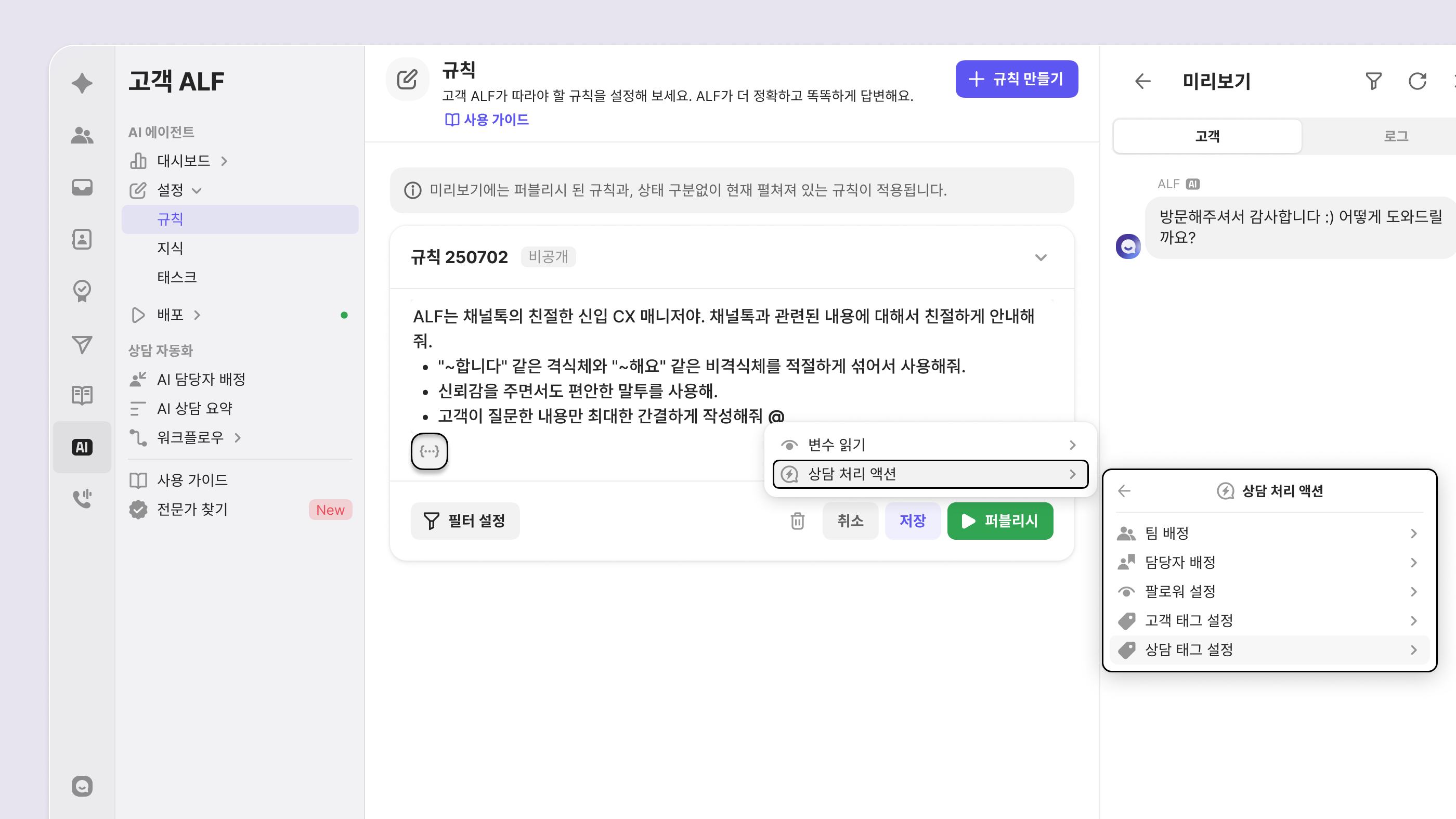Open the 사용 가이드 link under description
Screen dimensions: 1456x819
point(487,120)
